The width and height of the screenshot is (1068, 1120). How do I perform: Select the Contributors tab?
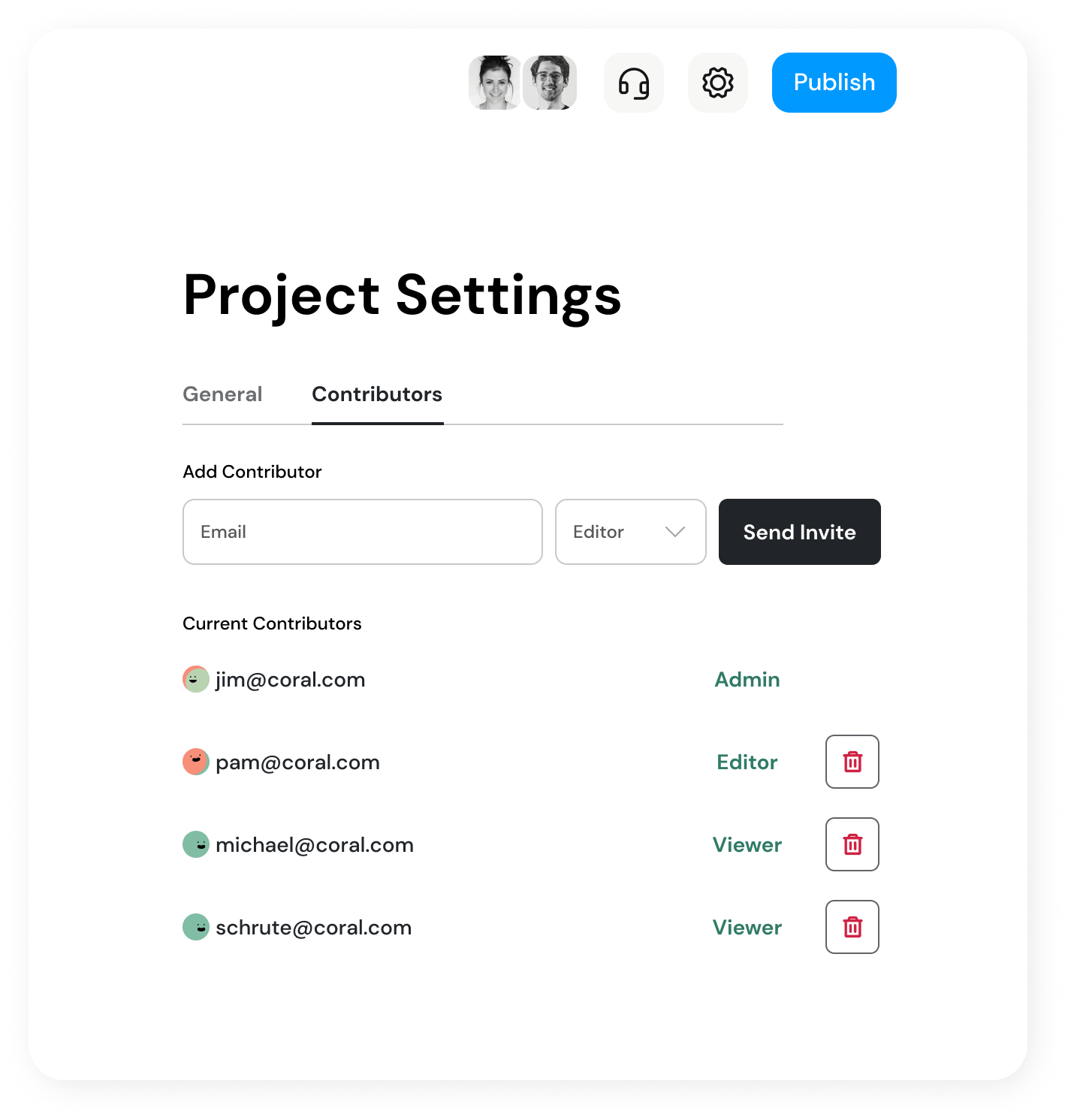pyautogui.click(x=377, y=394)
